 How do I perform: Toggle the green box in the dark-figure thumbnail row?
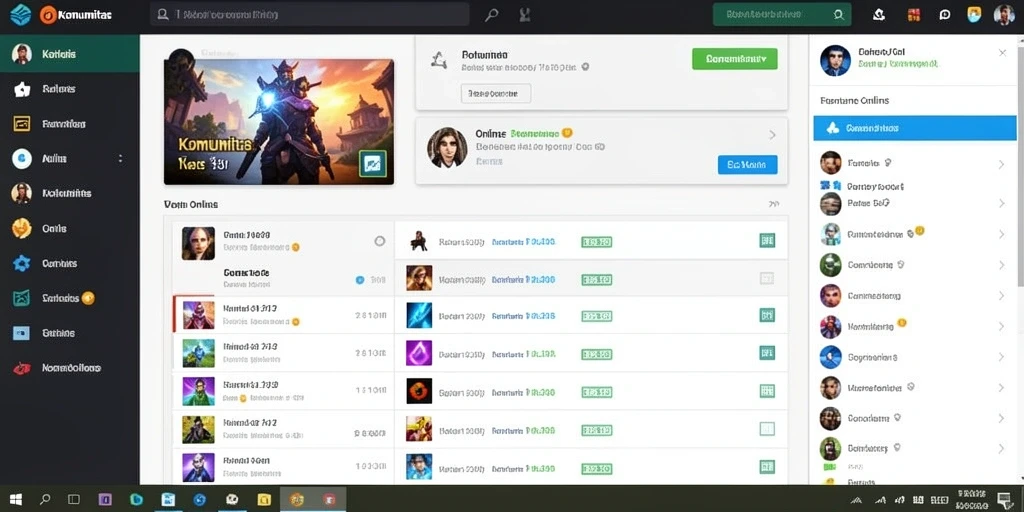point(767,241)
